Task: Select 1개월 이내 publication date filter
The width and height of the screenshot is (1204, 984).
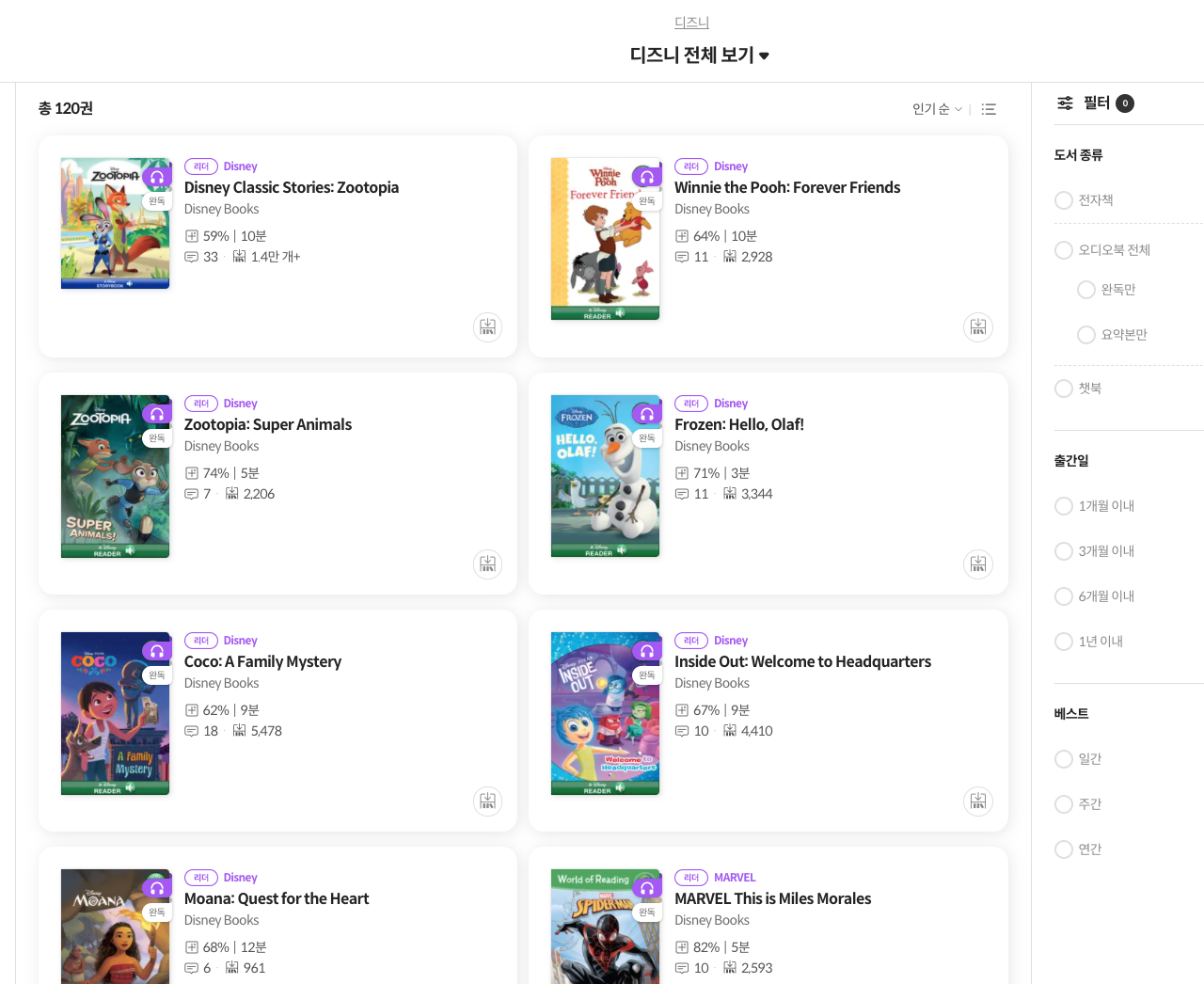Action: coord(1064,506)
